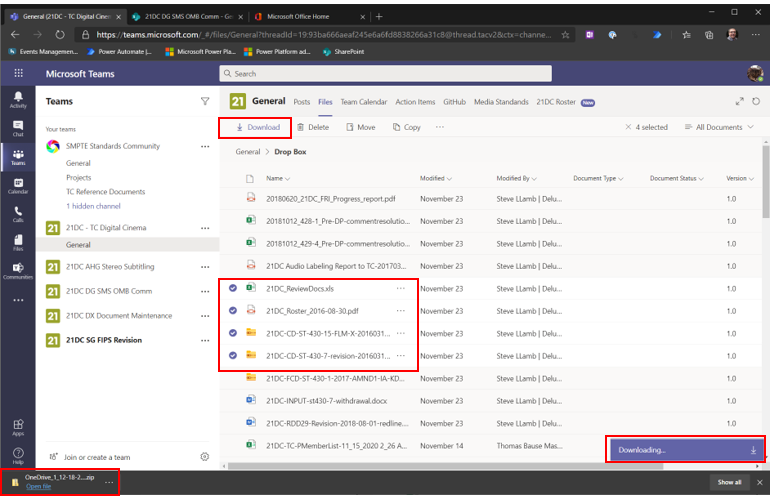Open Chat in the left rail

tap(18, 128)
